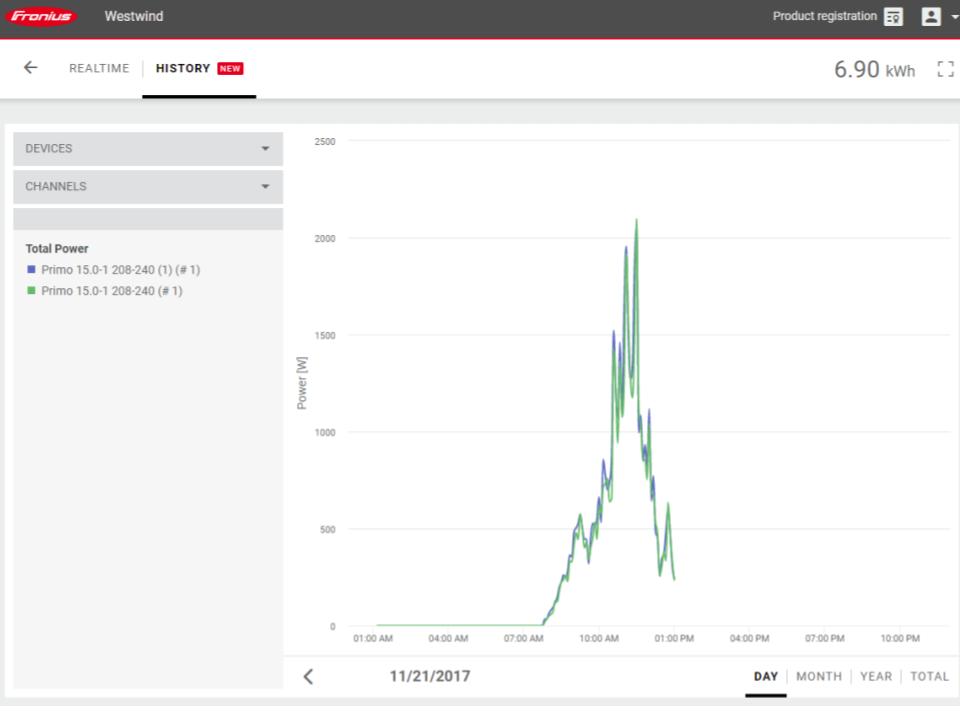Toggle Primo 15.0-1 208-240 (# 1) series
Image resolution: width=960 pixels, height=720 pixels.
tap(112, 291)
